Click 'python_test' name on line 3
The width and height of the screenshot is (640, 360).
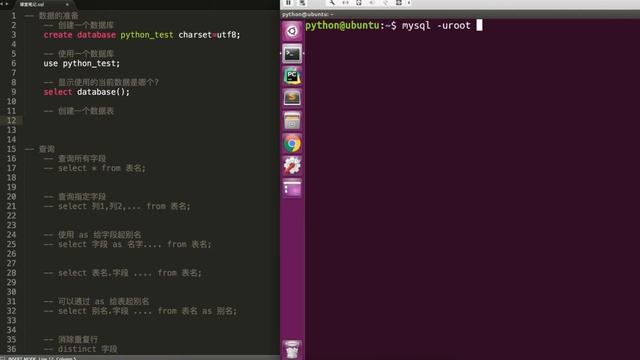tap(147, 35)
